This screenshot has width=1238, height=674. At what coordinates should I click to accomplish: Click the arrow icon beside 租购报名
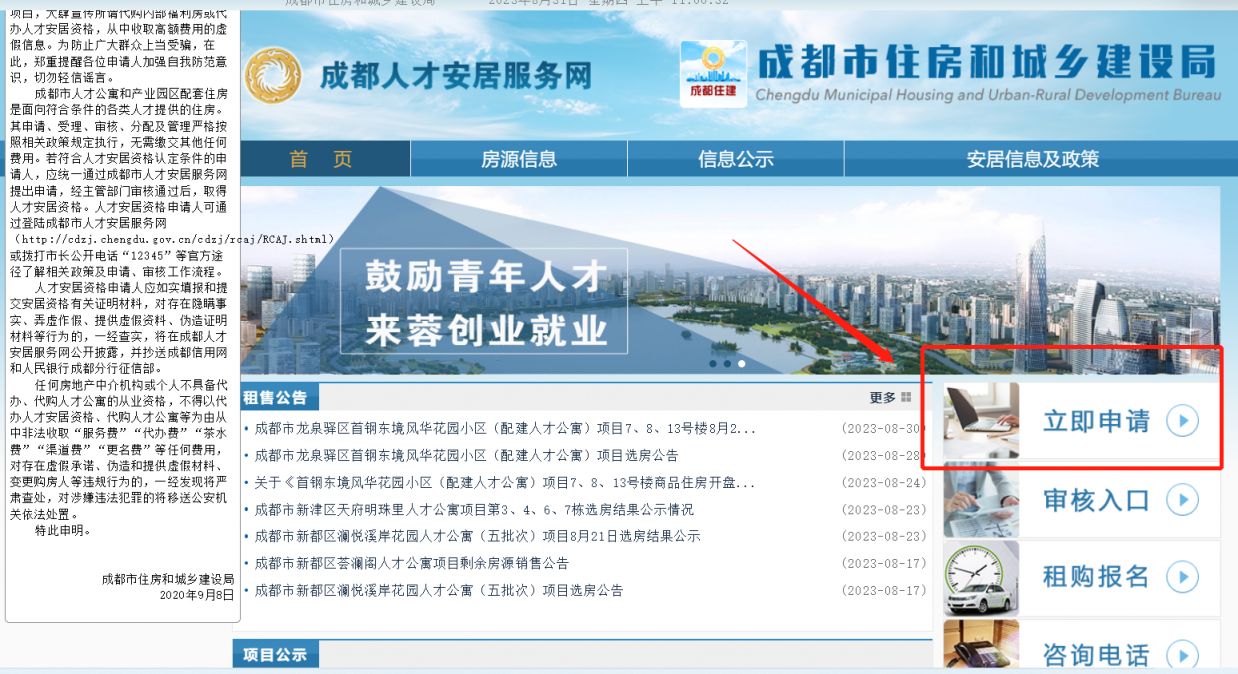(x=1181, y=577)
